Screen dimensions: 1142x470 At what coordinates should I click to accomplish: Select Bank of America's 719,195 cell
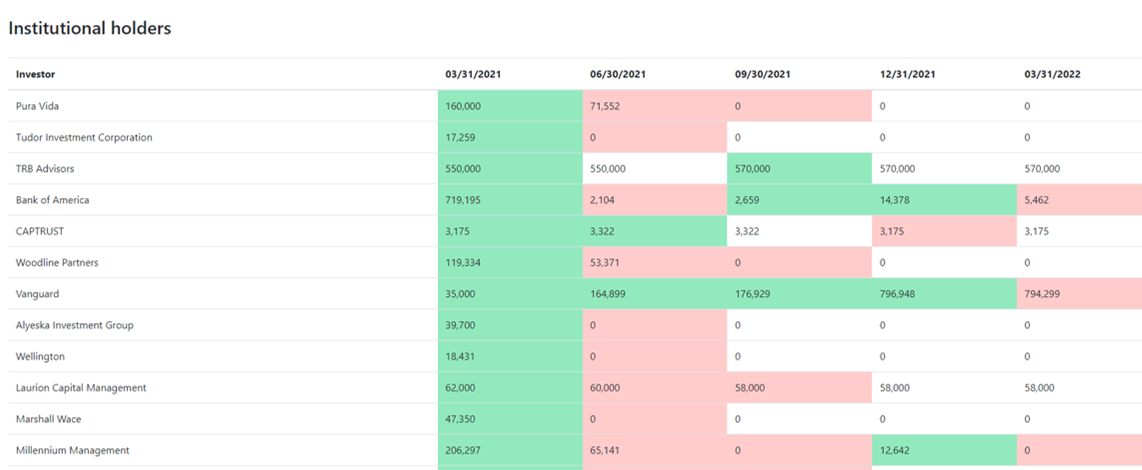[x=511, y=200]
